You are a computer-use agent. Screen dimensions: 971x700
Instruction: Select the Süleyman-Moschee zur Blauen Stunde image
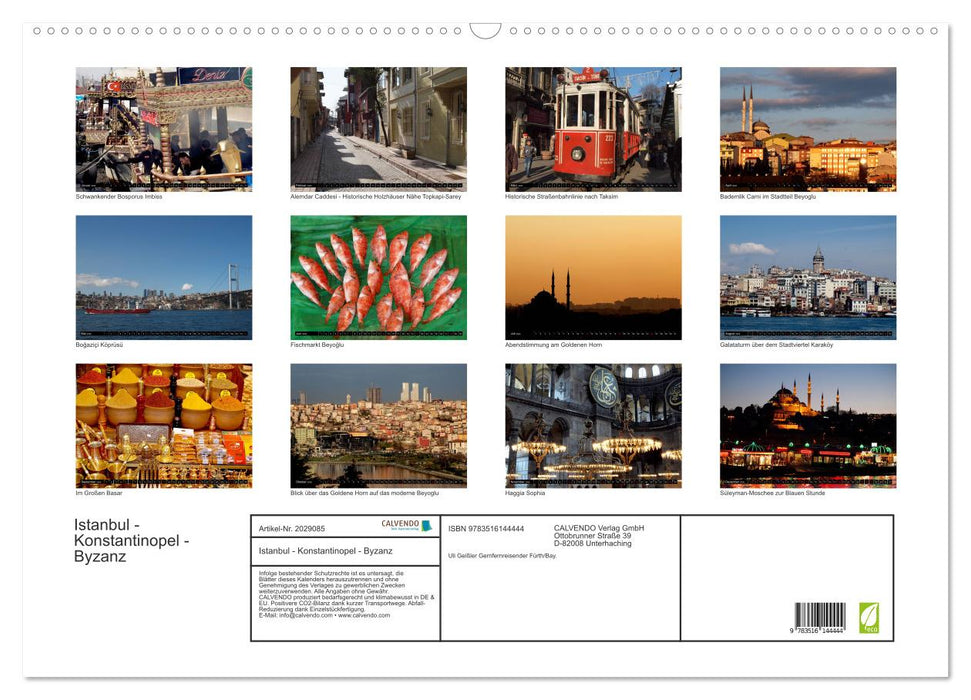click(x=808, y=423)
